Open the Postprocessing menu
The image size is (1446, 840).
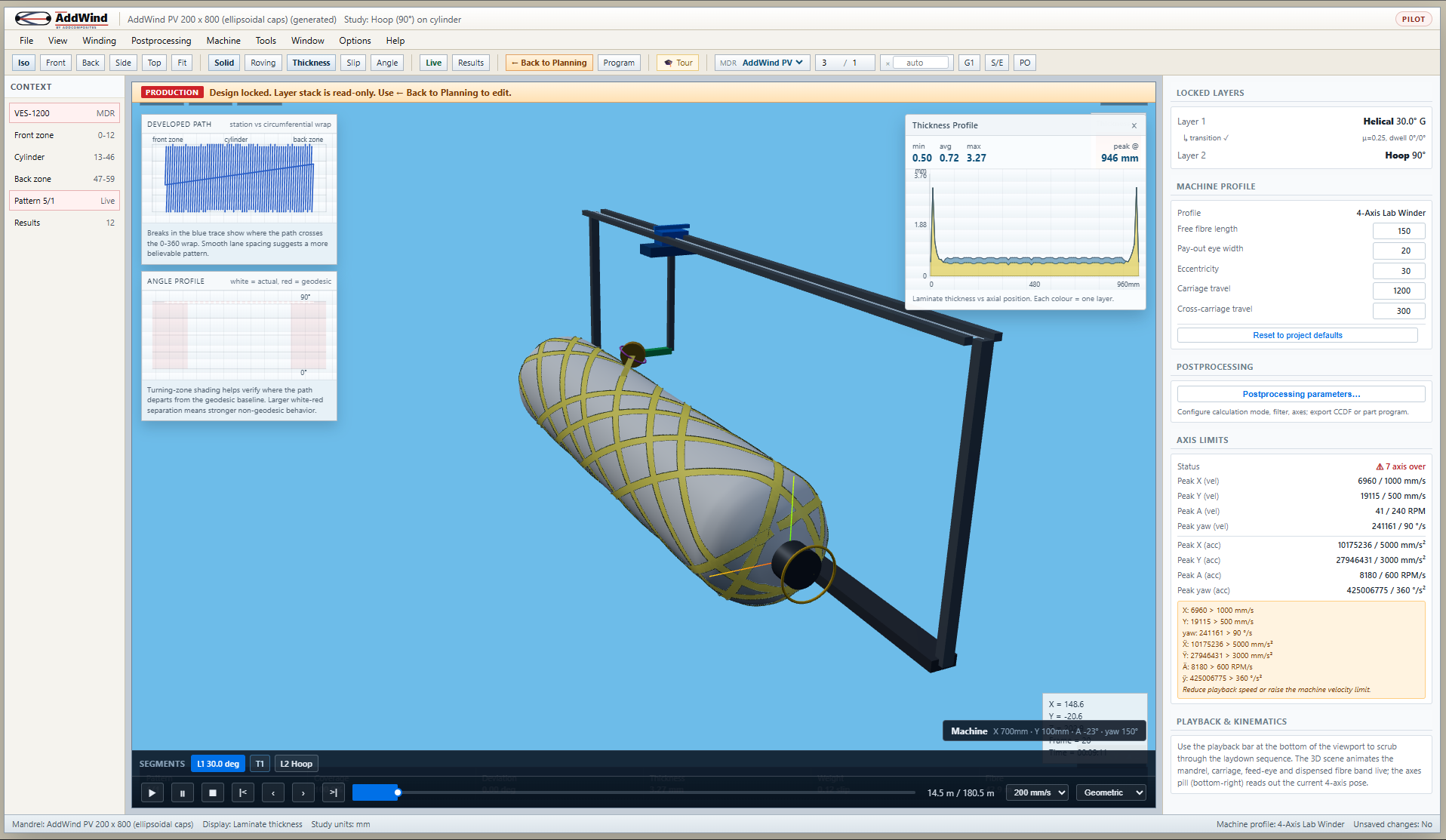tap(162, 41)
